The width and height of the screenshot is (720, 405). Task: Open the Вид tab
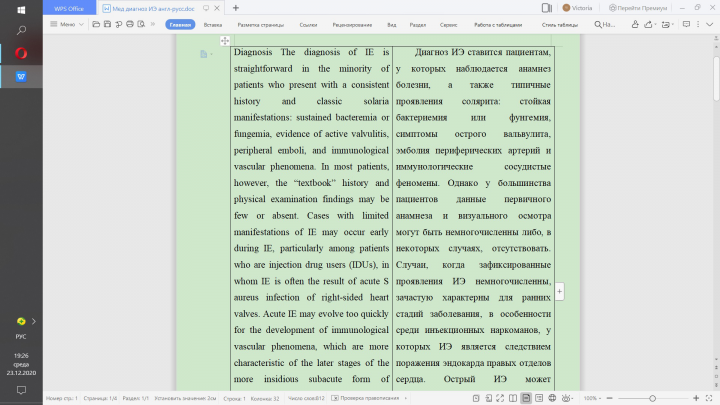[391, 25]
